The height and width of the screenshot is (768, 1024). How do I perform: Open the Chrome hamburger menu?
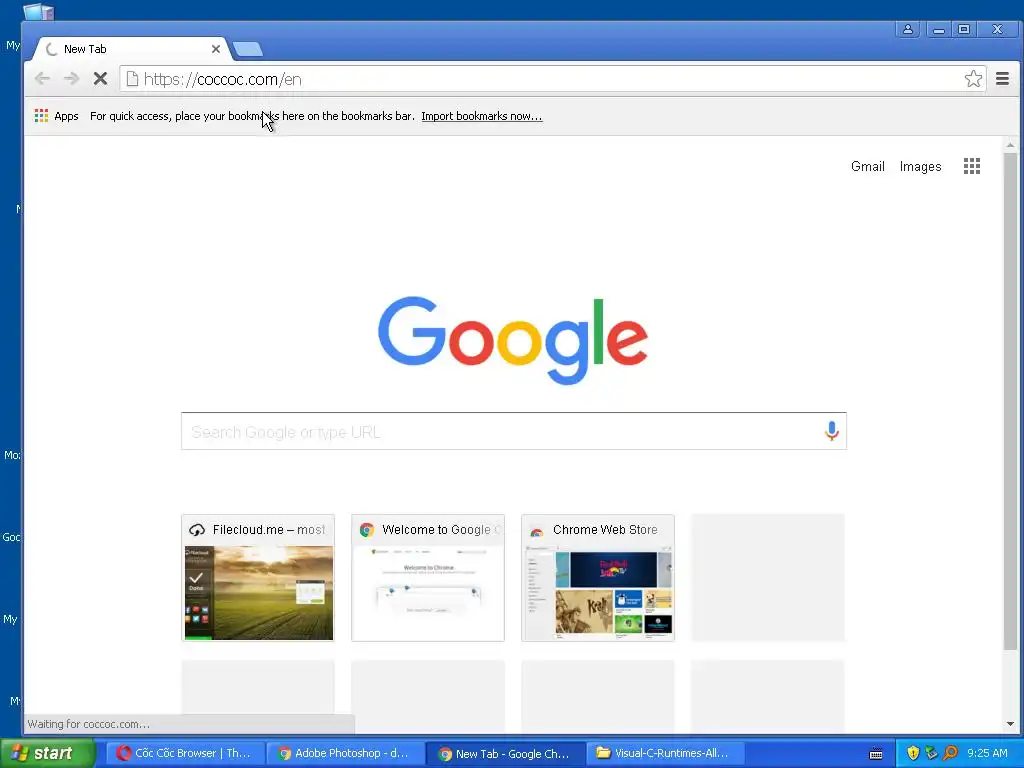(1002, 79)
